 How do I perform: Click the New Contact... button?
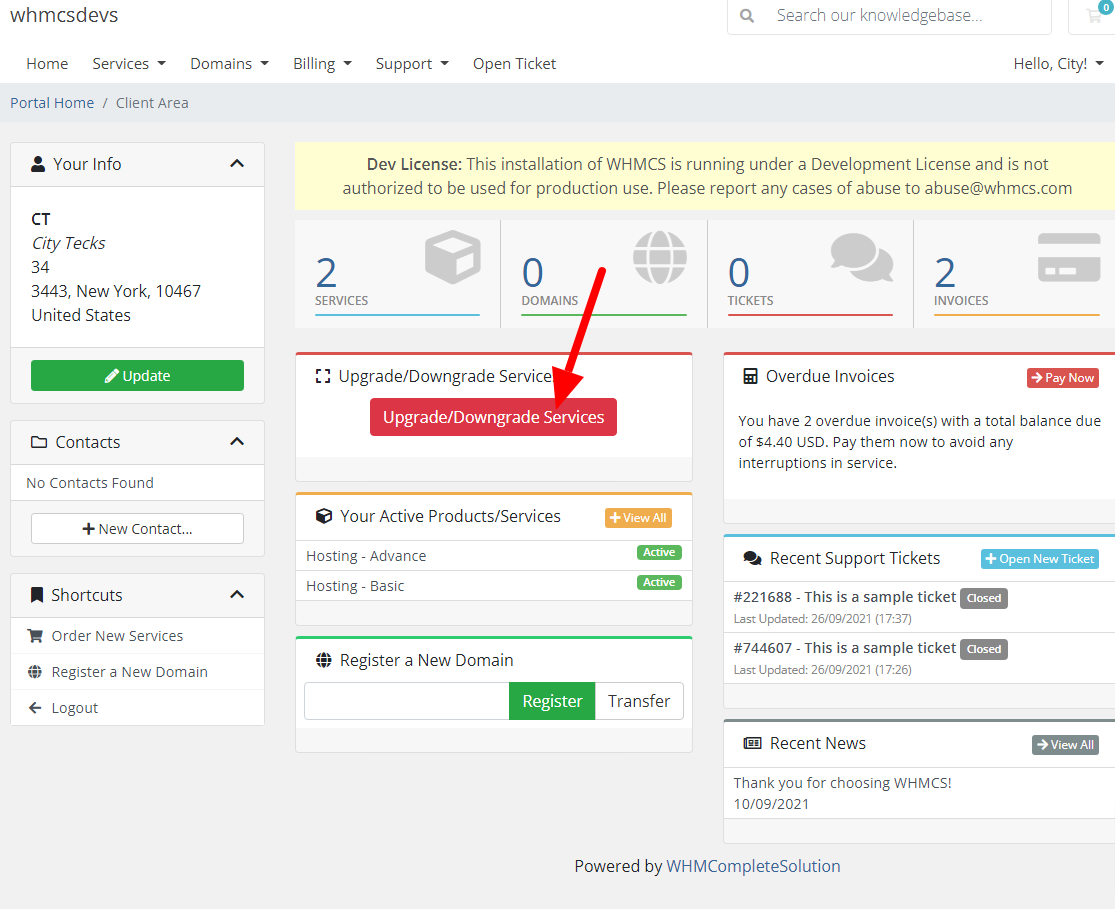(x=137, y=528)
